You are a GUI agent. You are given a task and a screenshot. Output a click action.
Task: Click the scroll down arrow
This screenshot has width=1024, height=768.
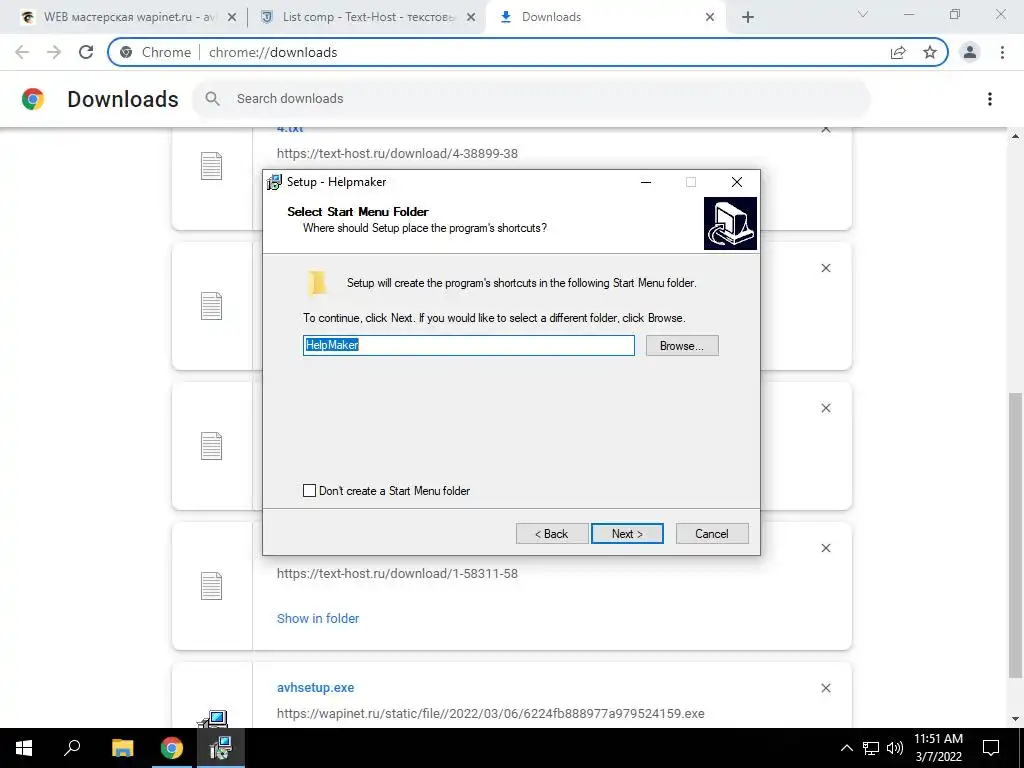click(x=1015, y=719)
